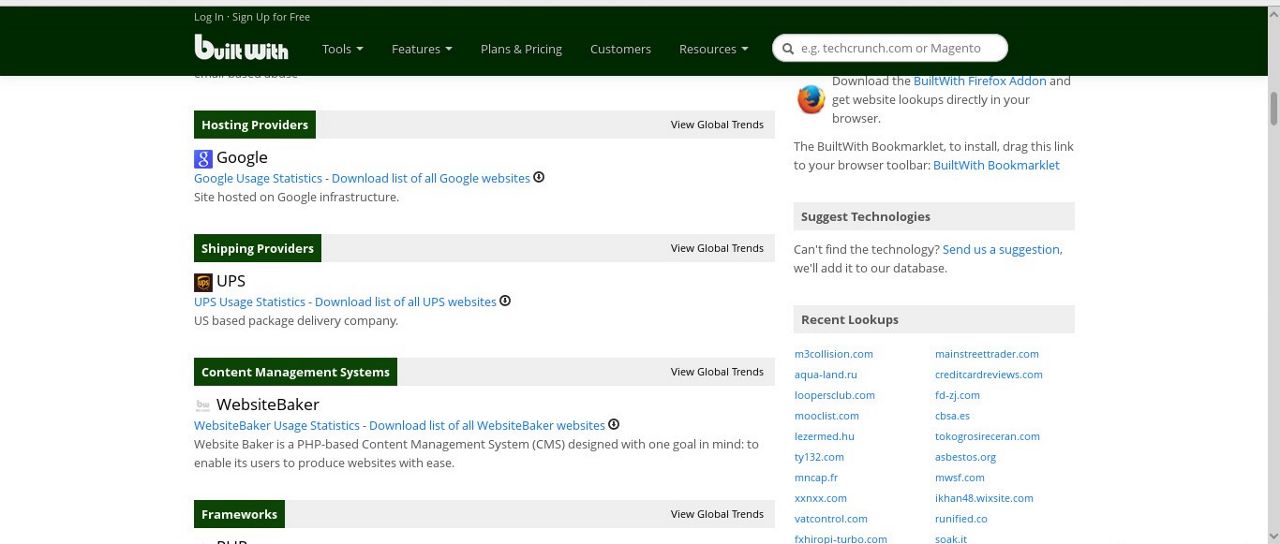Open recent lookup mooclist.com

pyautogui.click(x=827, y=416)
